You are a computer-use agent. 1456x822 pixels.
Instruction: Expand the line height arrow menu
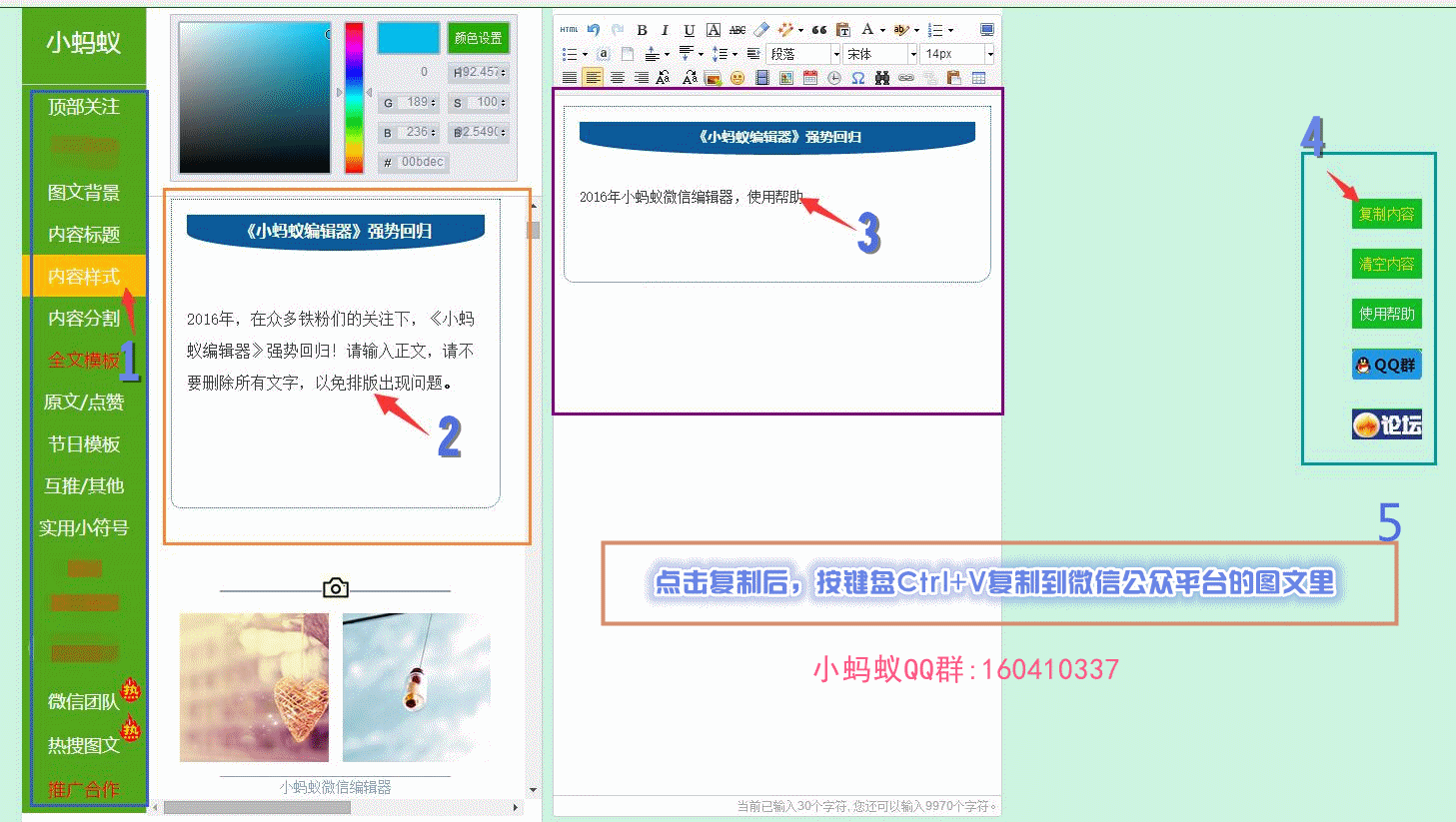(x=734, y=54)
